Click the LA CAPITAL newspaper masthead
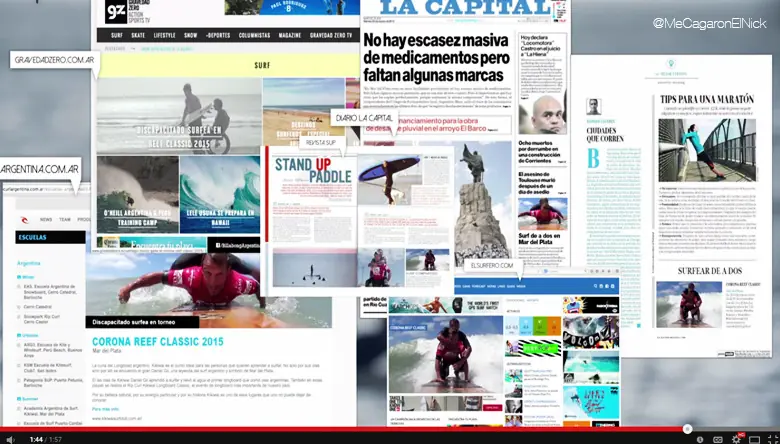 tap(465, 7)
